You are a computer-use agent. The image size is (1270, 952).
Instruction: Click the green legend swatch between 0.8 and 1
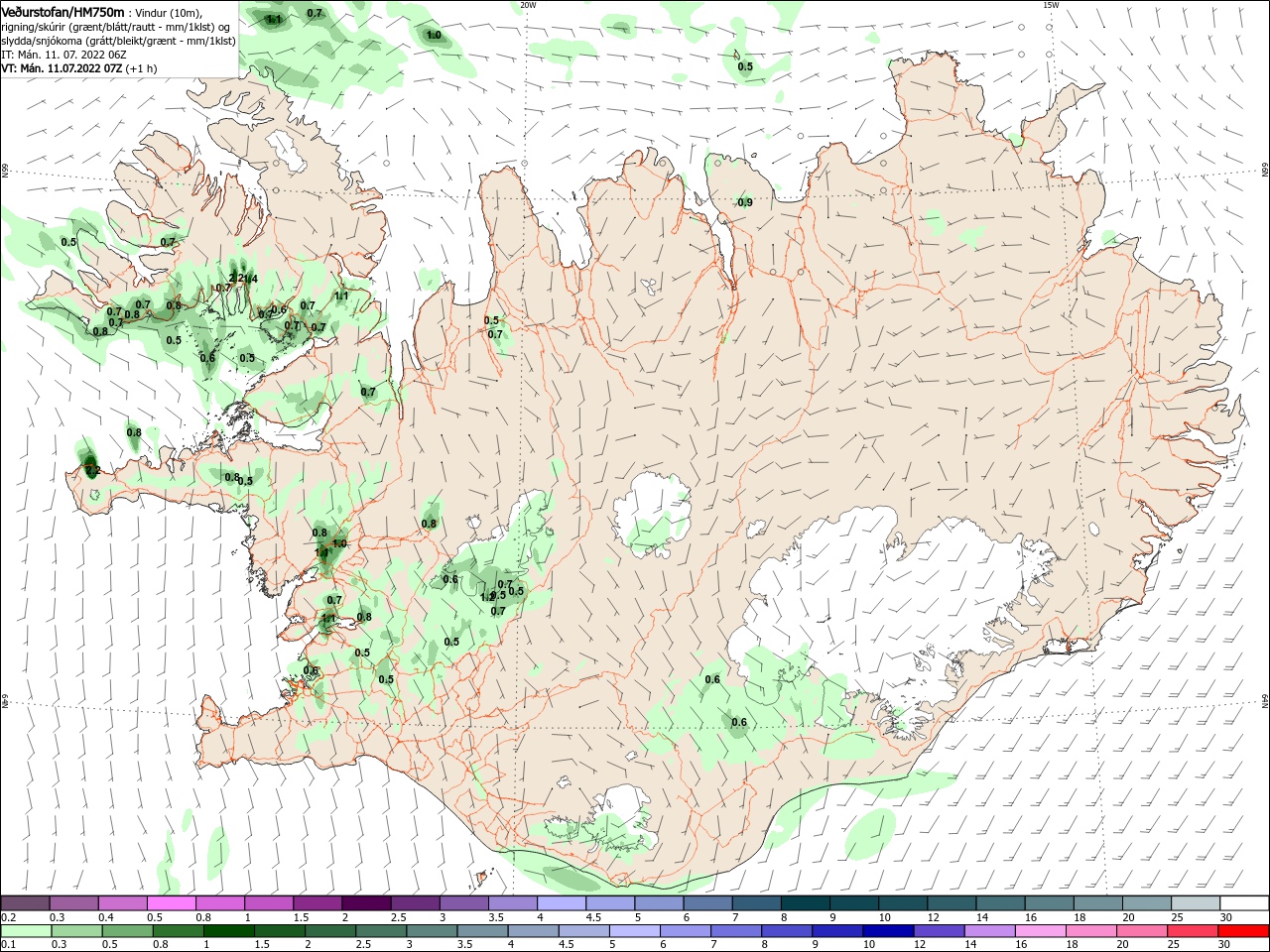point(178,931)
